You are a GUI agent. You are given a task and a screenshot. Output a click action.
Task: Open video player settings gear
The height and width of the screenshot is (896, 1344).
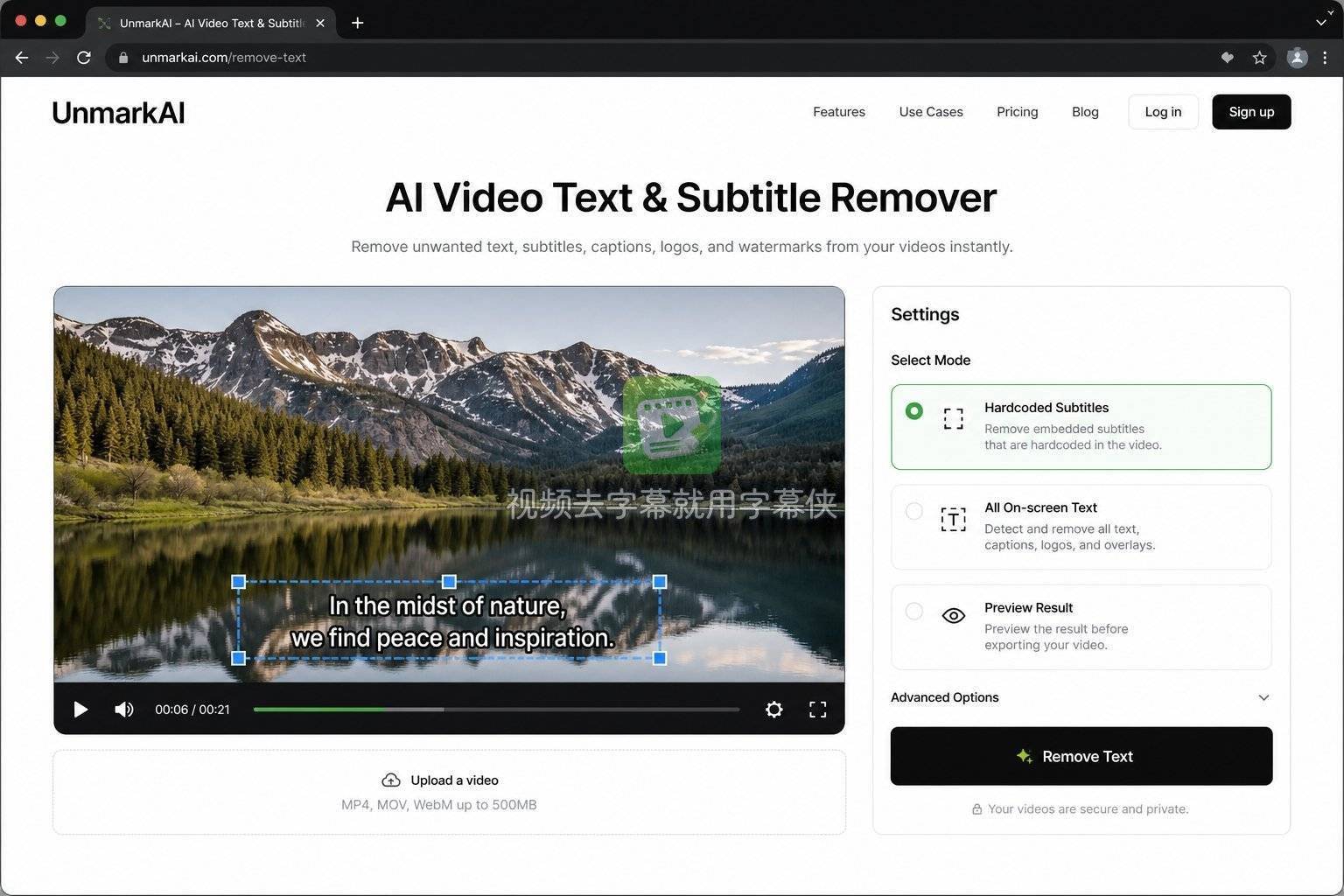click(773, 710)
